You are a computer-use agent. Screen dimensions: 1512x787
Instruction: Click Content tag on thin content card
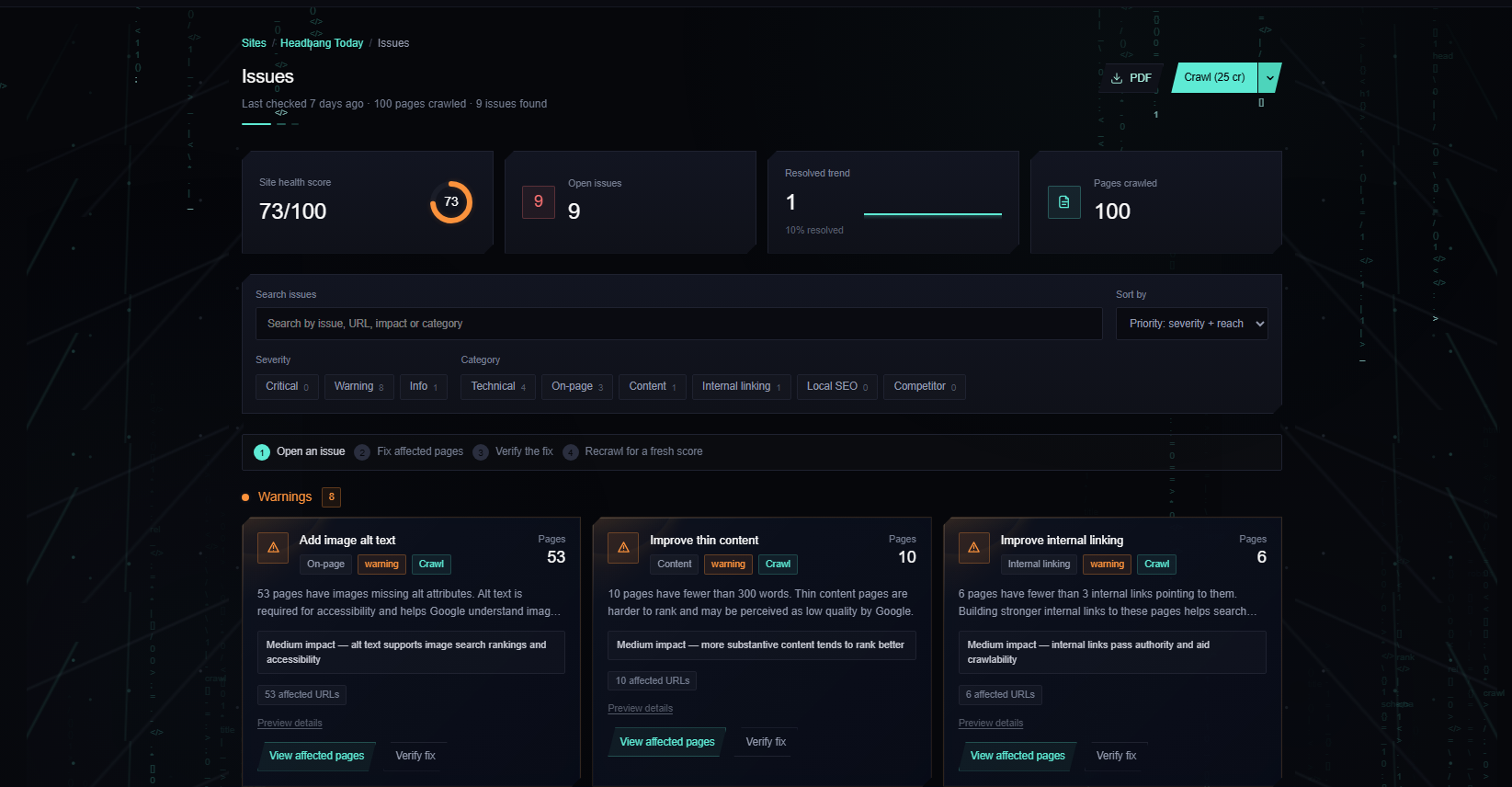point(675,565)
